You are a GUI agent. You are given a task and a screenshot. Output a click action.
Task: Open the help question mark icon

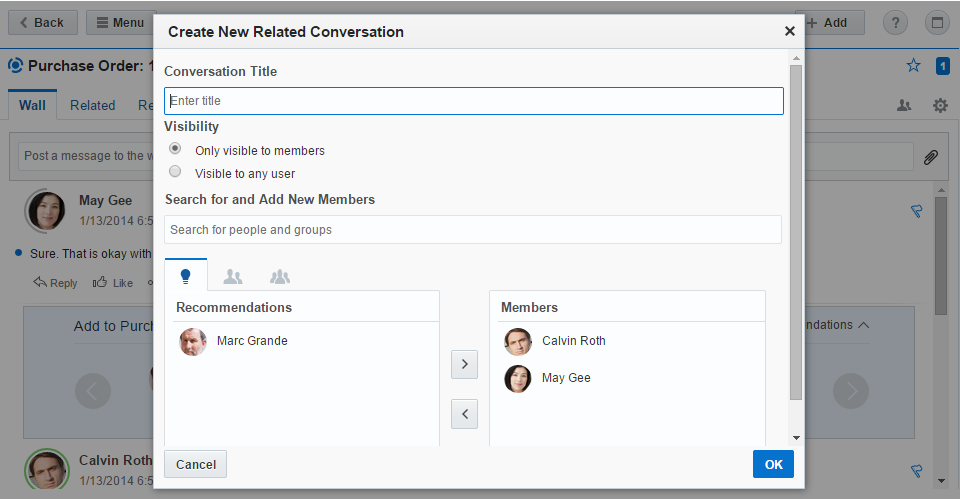[x=896, y=23]
